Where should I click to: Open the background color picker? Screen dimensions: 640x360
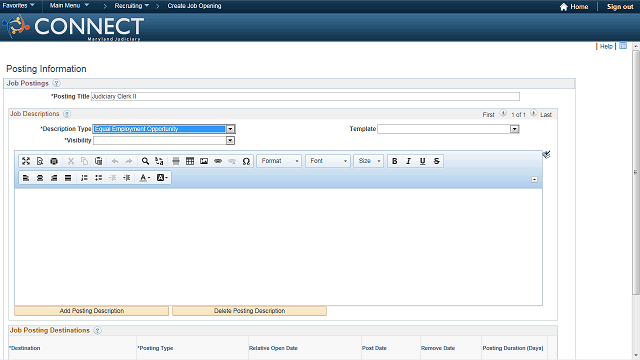tap(162, 178)
